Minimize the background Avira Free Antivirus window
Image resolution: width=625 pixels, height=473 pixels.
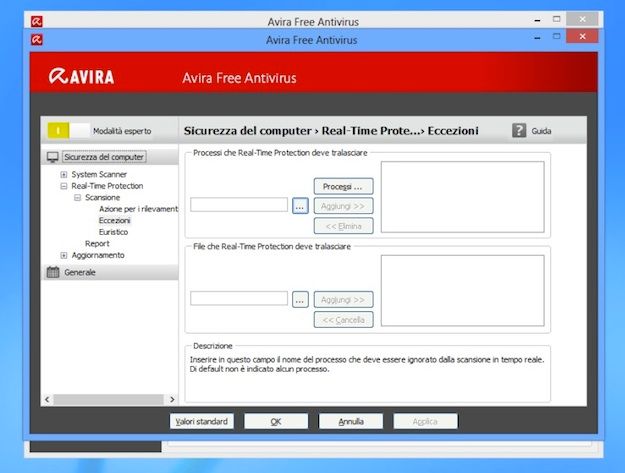(537, 20)
